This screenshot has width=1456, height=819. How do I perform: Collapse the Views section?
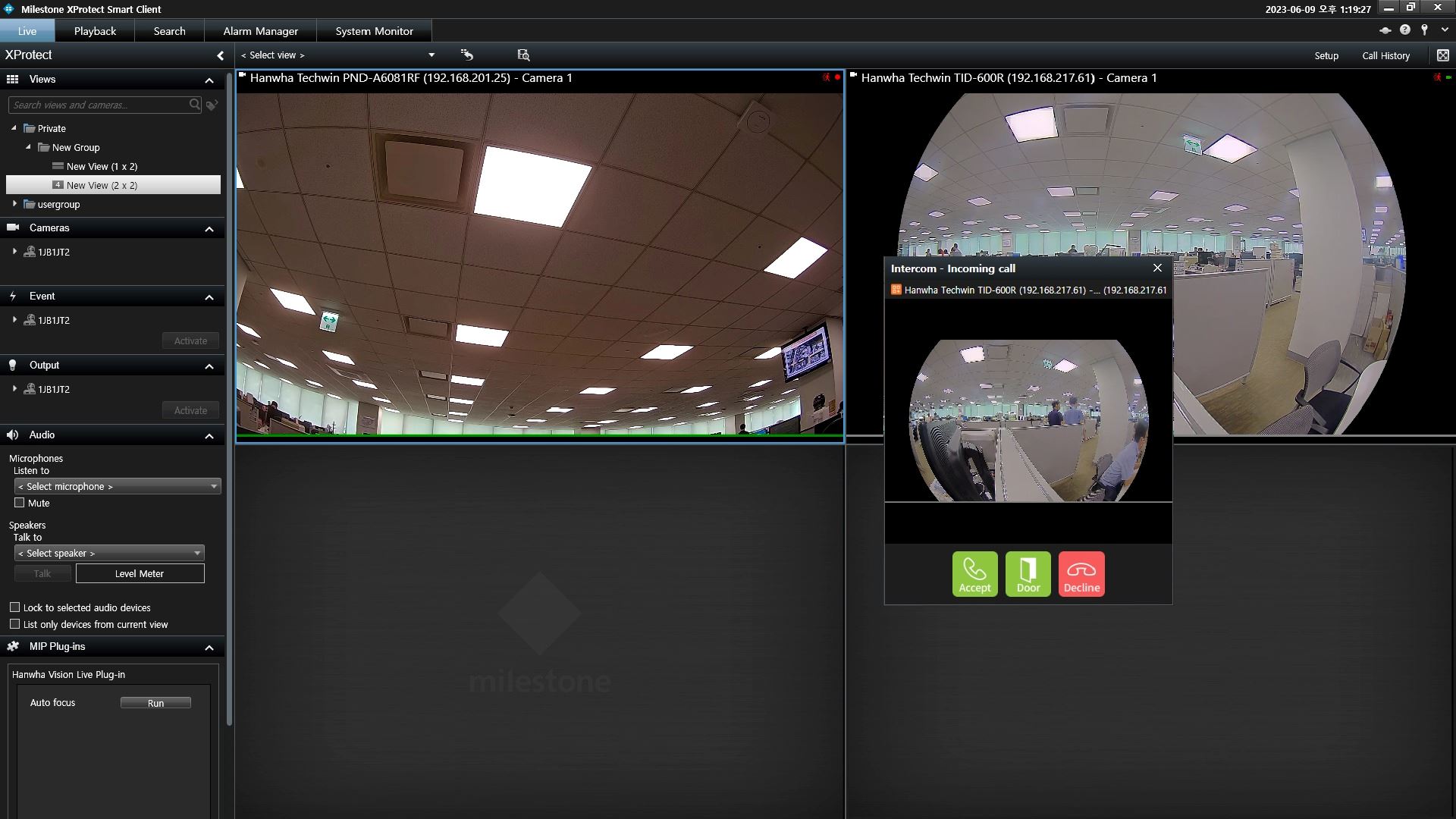[x=209, y=80]
